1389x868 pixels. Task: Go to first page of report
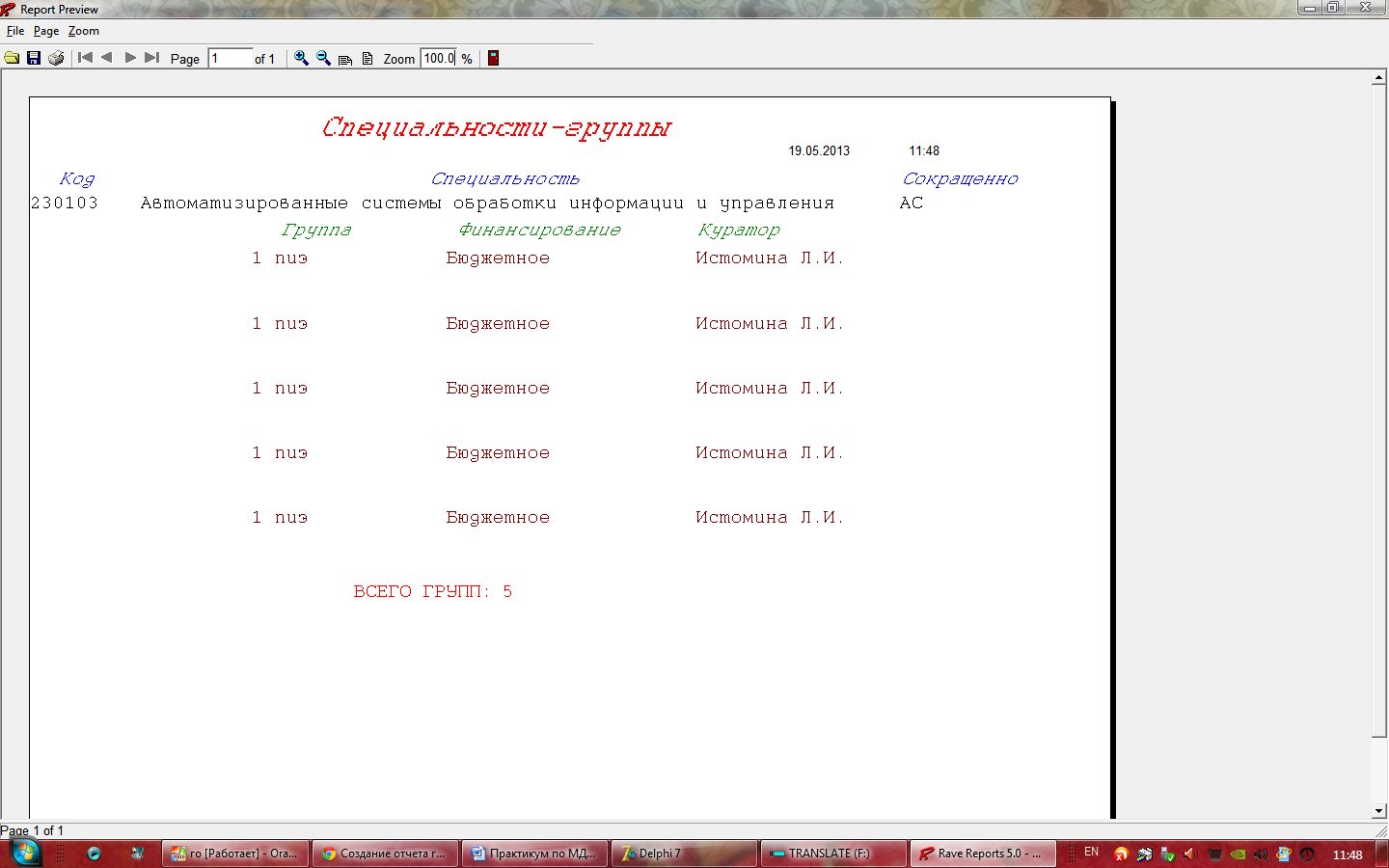click(x=85, y=58)
